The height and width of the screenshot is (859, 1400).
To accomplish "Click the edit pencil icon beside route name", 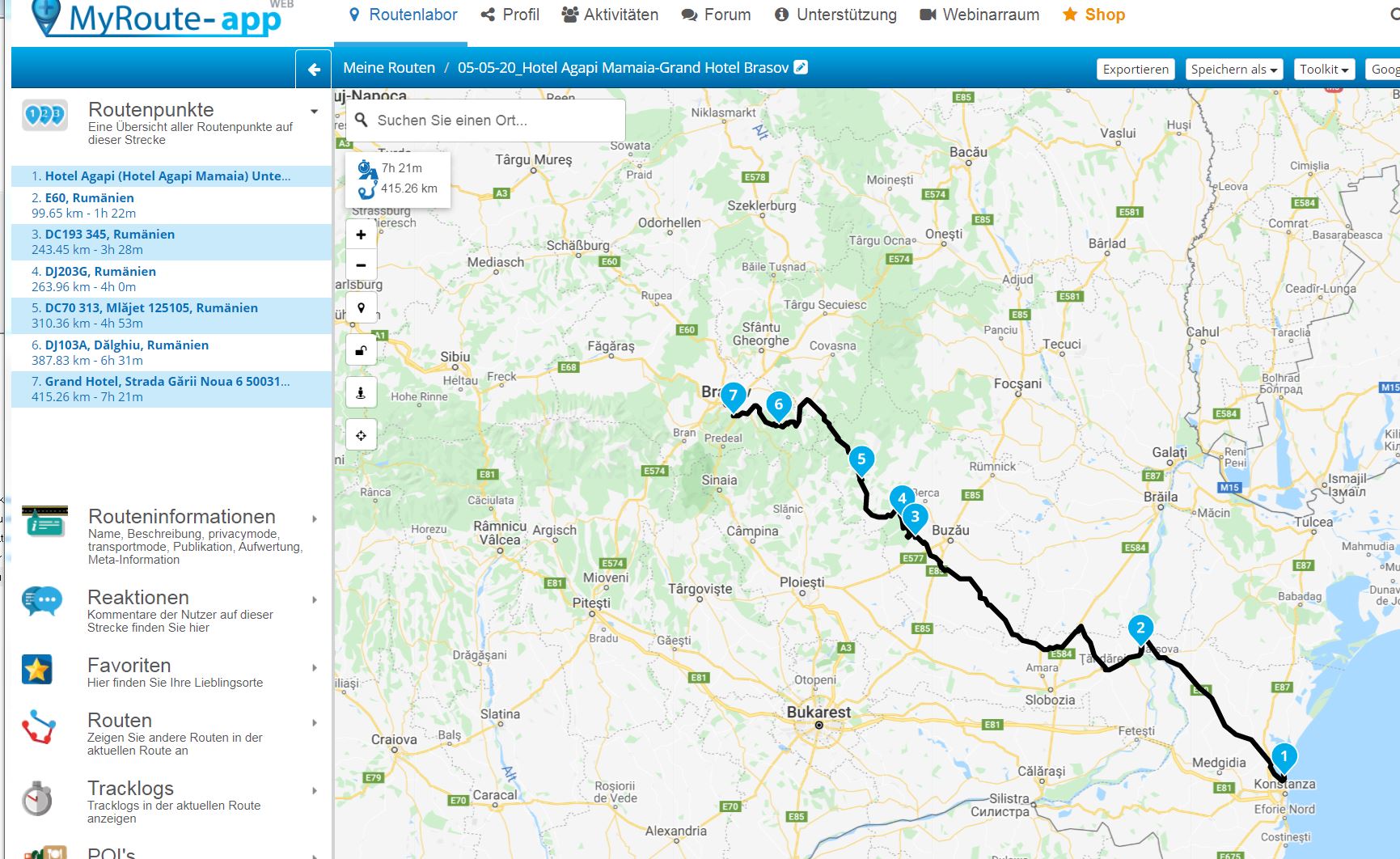I will coord(801,67).
